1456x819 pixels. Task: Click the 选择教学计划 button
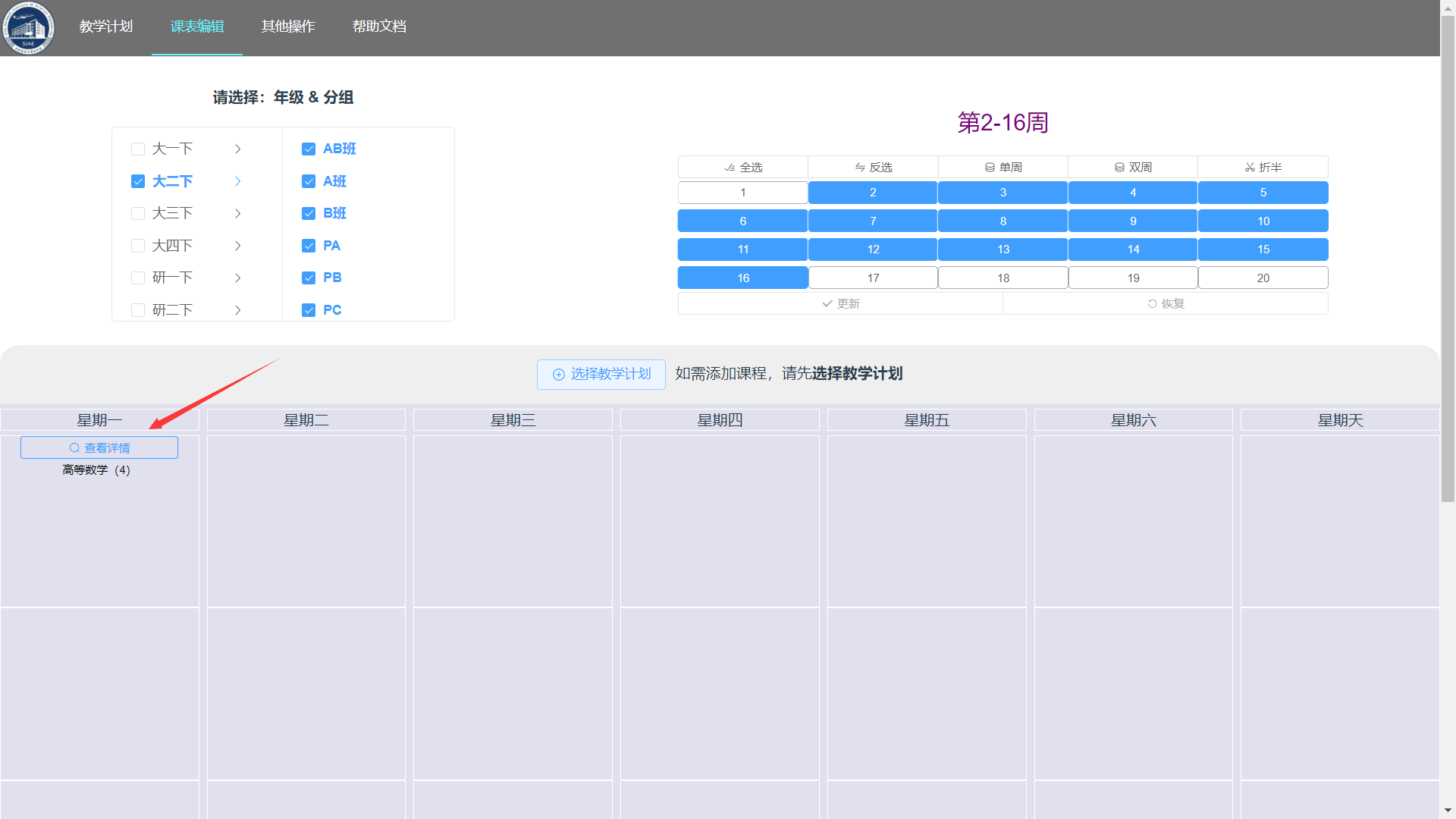pyautogui.click(x=601, y=375)
